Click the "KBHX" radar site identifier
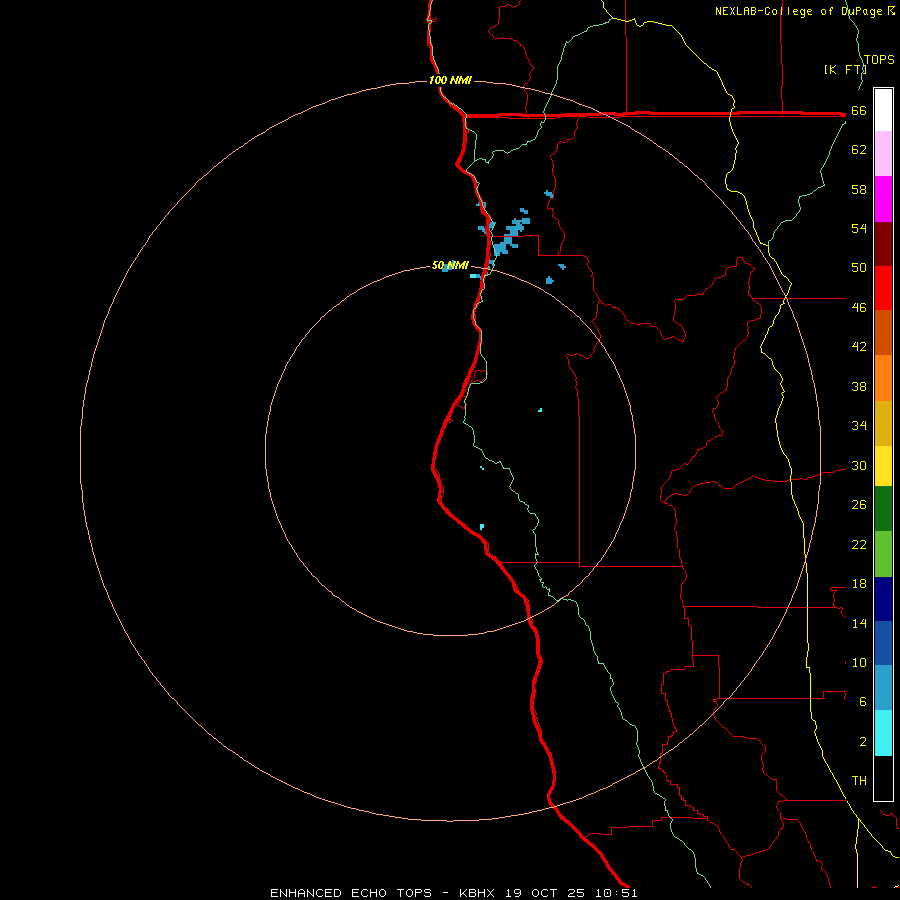 pos(476,893)
